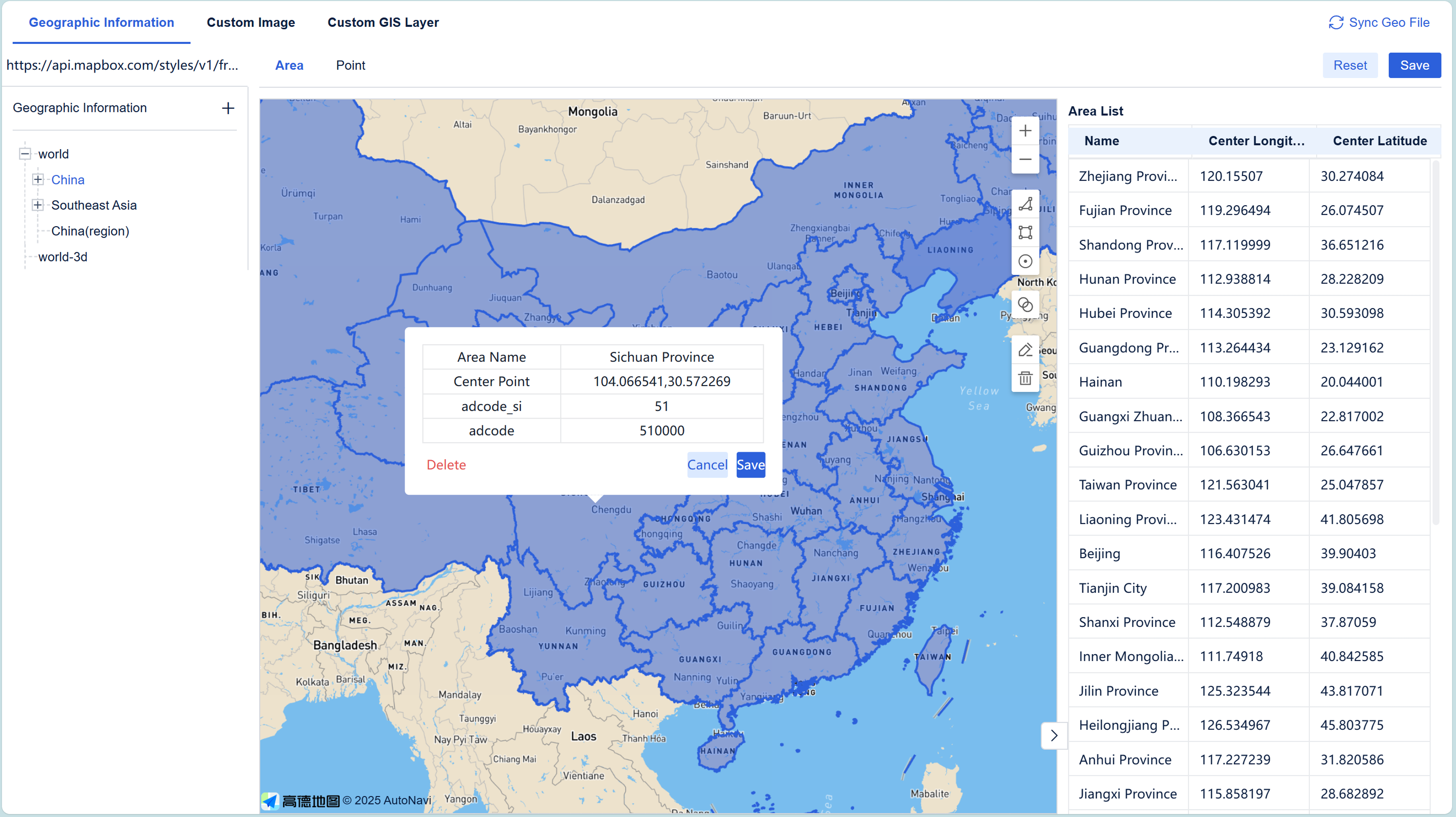The image size is (1456, 817).
Task: Edit adcode value 510000
Action: coord(661,431)
